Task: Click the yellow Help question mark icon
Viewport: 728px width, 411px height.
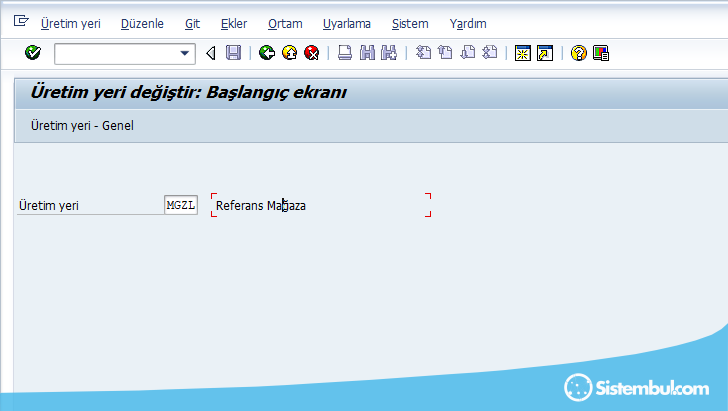Action: point(578,53)
